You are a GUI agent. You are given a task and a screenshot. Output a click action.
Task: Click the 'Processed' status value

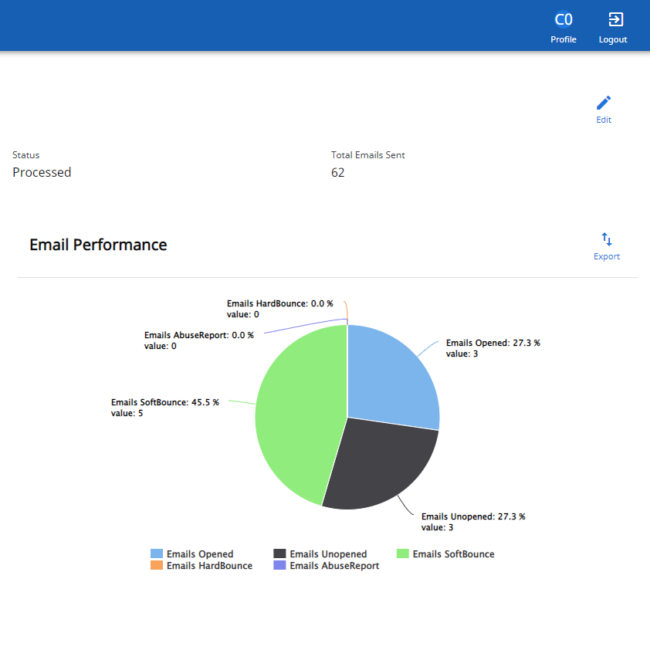[42, 172]
